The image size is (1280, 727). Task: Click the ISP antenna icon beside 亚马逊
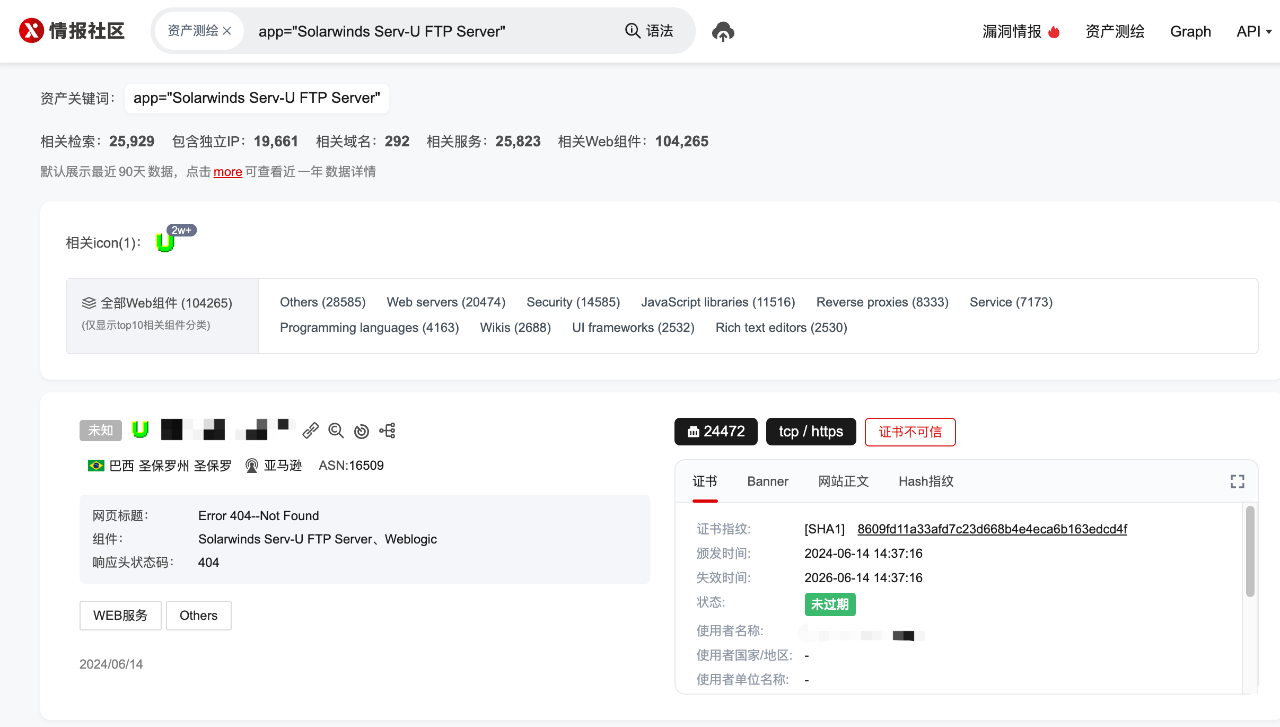point(252,466)
